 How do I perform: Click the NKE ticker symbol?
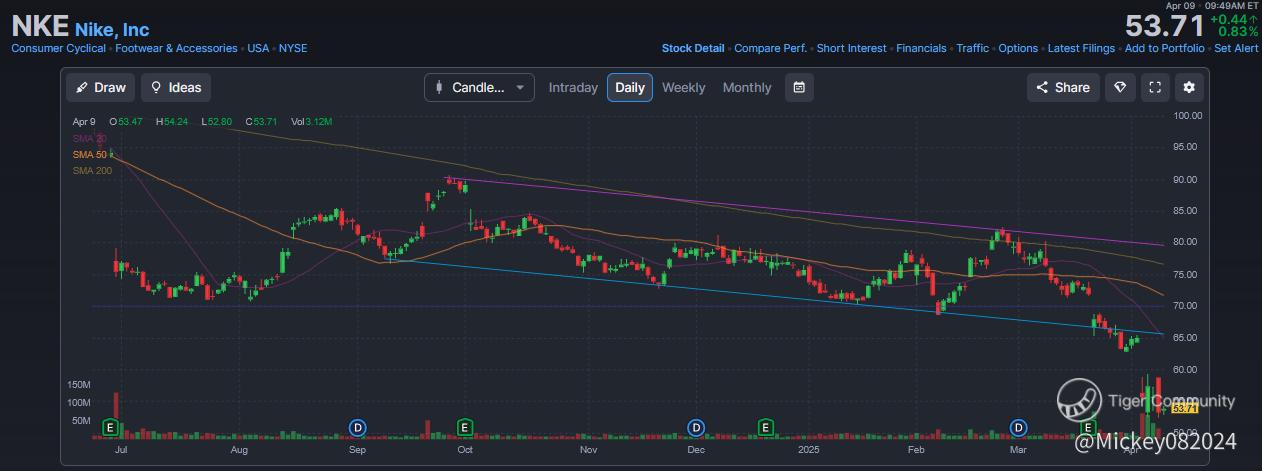click(x=40, y=26)
